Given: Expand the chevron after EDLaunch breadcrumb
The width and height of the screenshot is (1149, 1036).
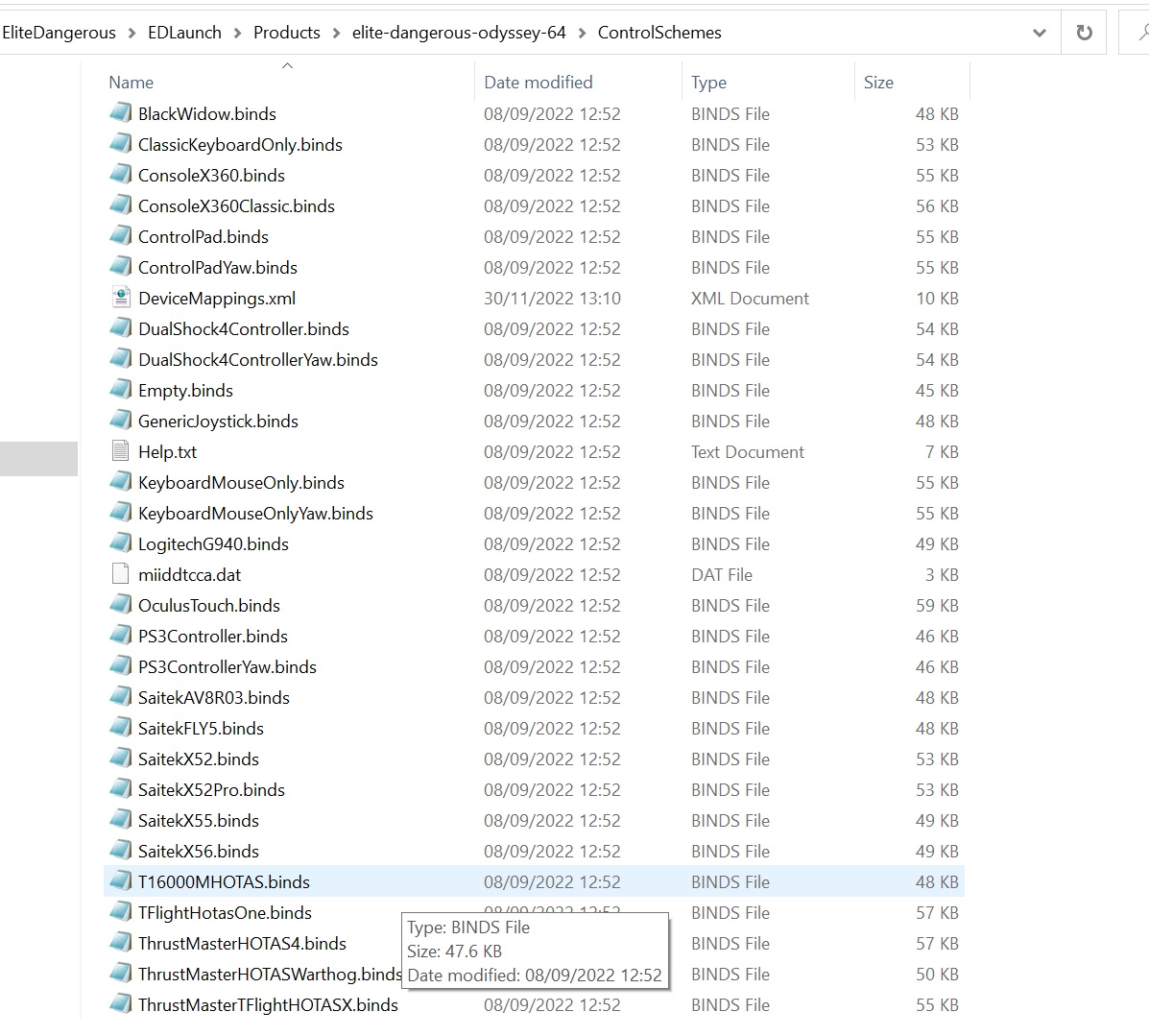Looking at the screenshot, I should click(x=237, y=33).
